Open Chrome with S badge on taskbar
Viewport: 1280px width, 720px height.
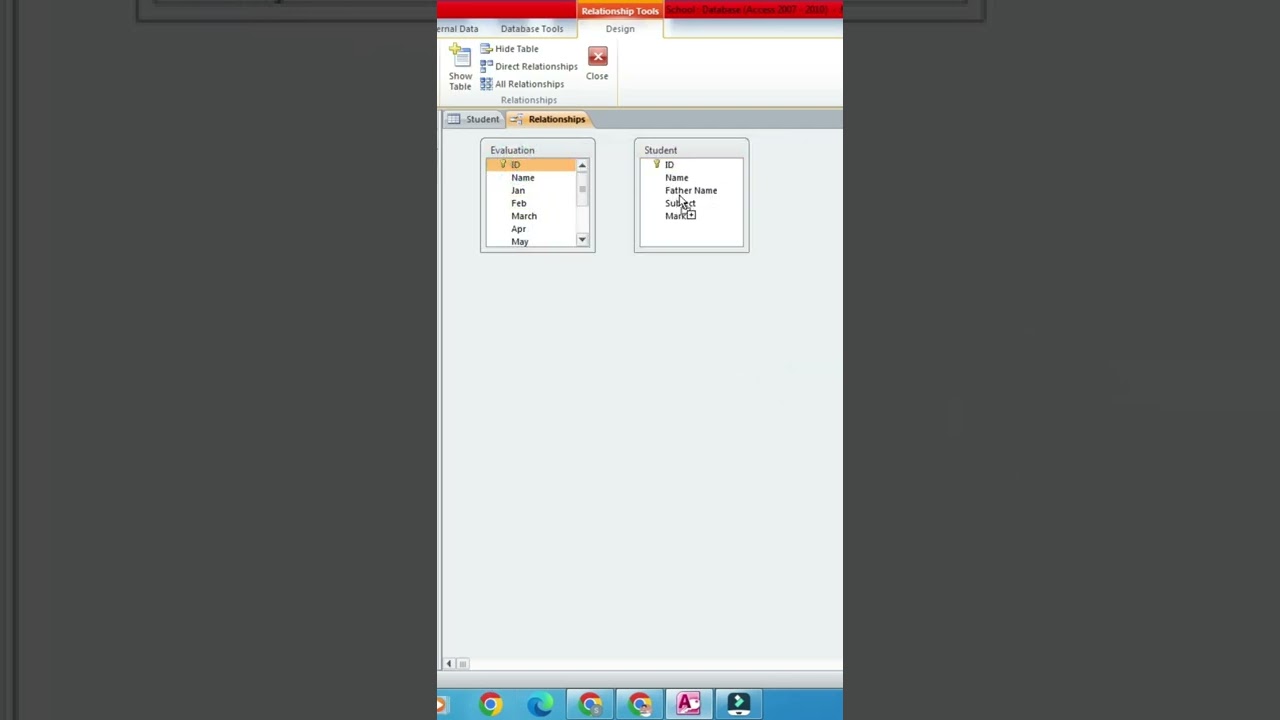click(590, 705)
